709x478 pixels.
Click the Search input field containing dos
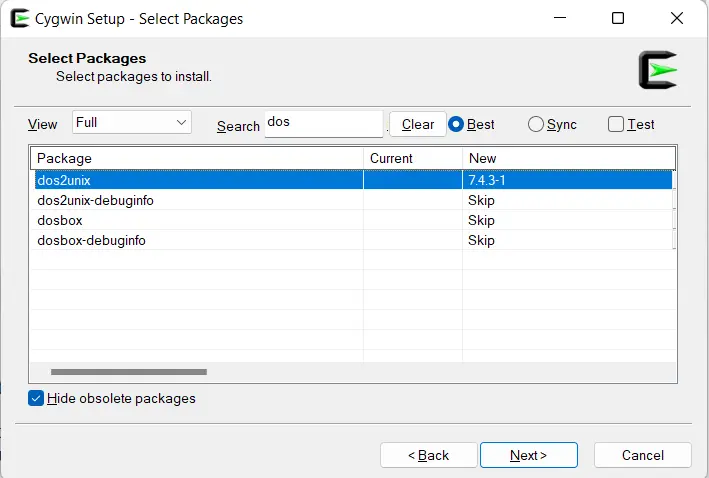click(324, 123)
